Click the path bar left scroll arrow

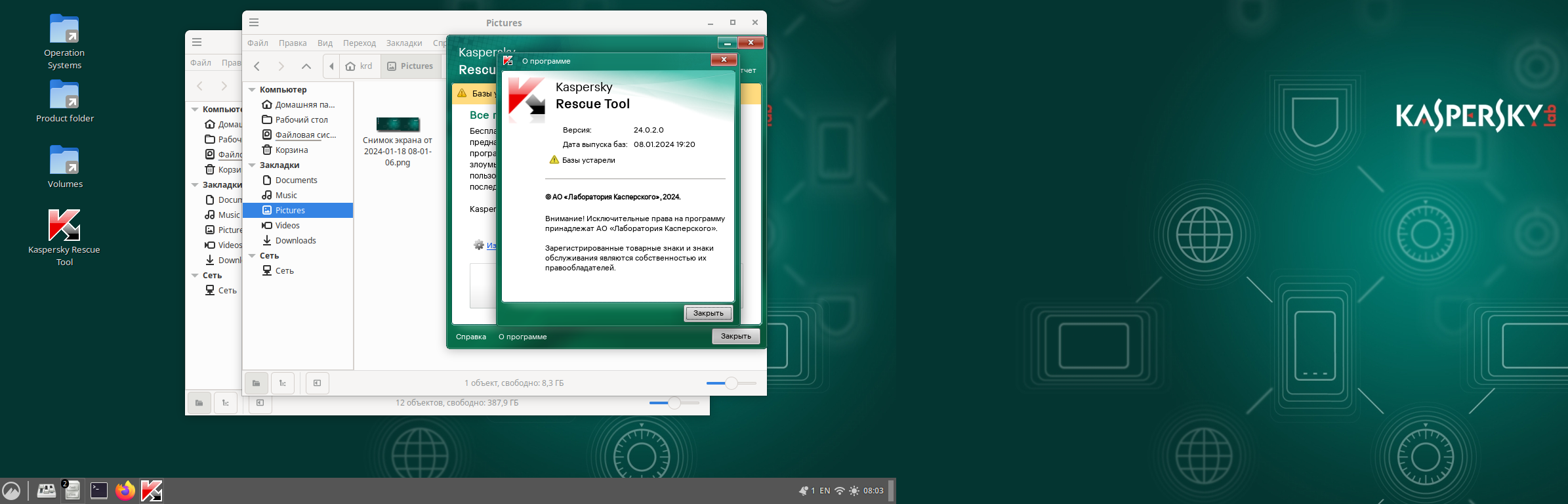point(331,66)
